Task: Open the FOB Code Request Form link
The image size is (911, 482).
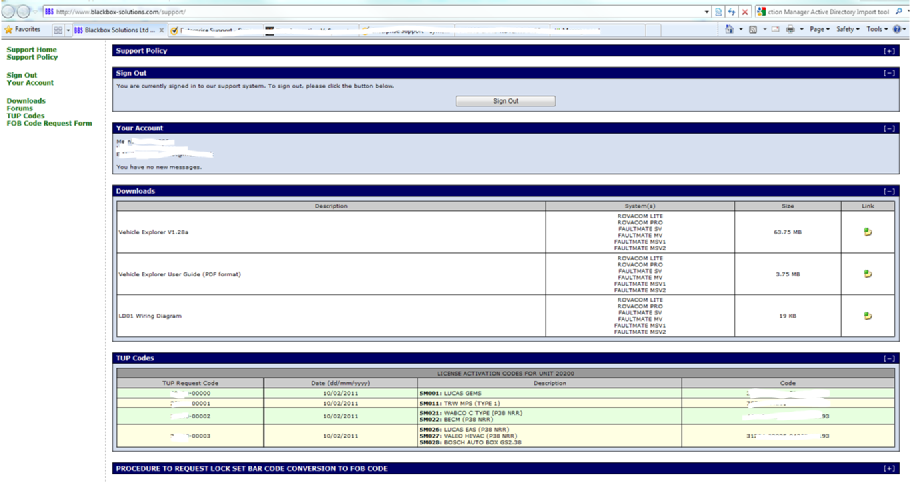Action: coord(49,124)
